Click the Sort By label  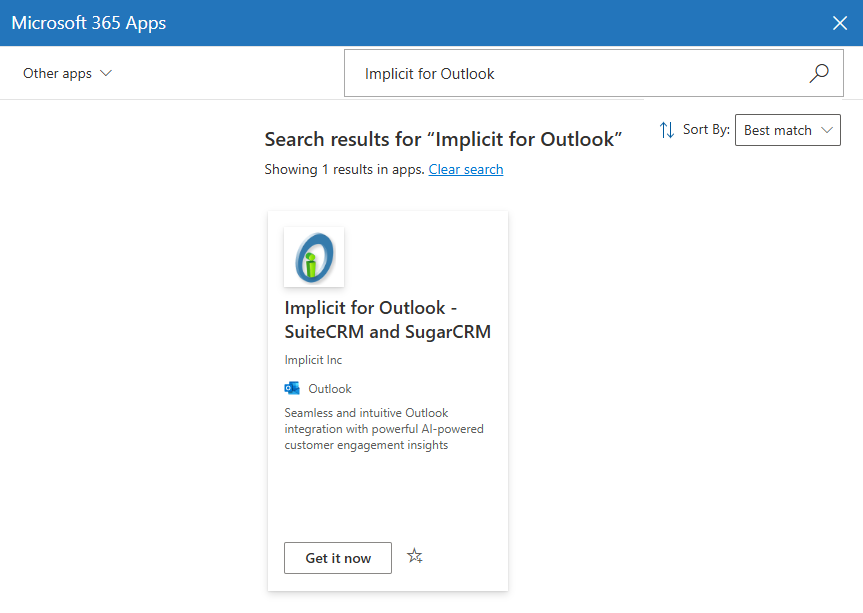(x=706, y=130)
